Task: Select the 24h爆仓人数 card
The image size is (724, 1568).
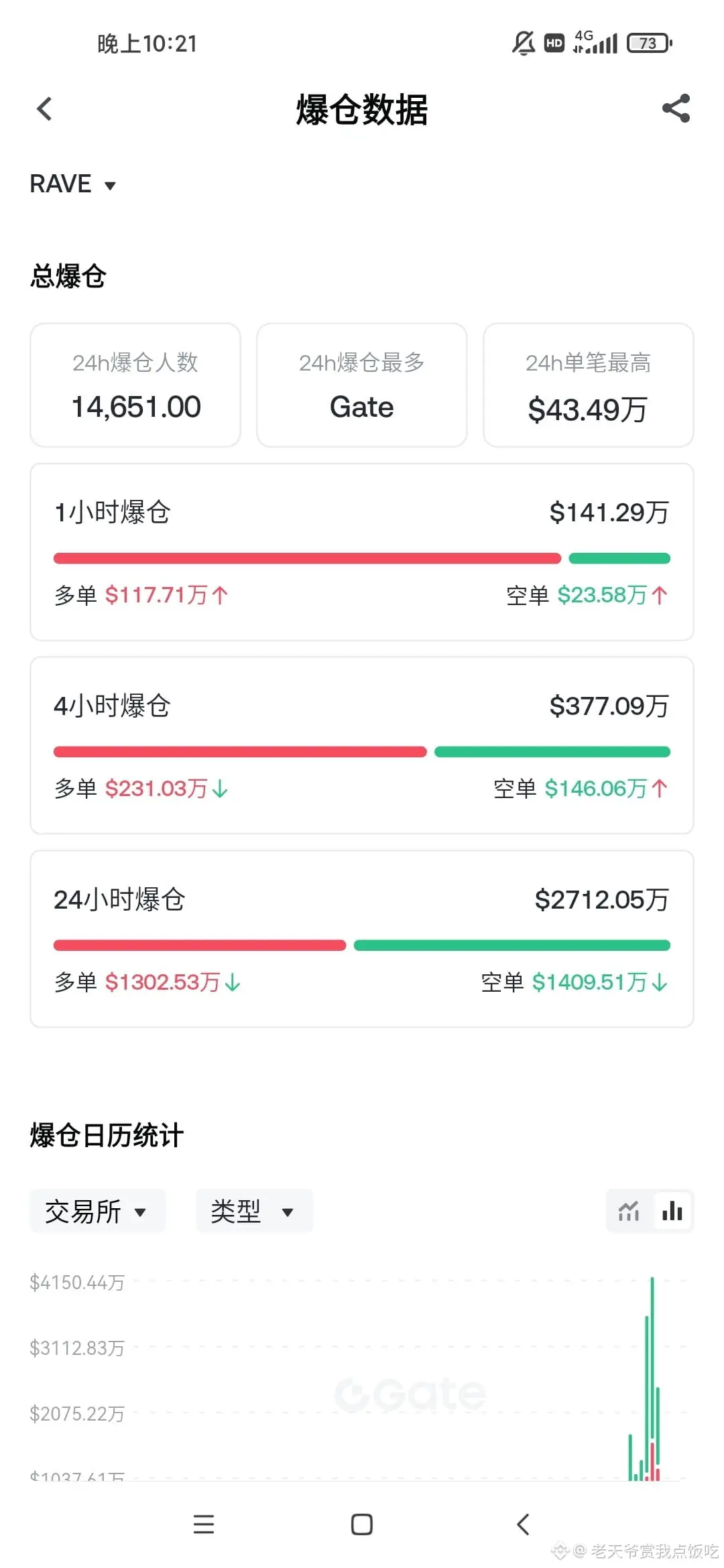Action: coord(135,385)
